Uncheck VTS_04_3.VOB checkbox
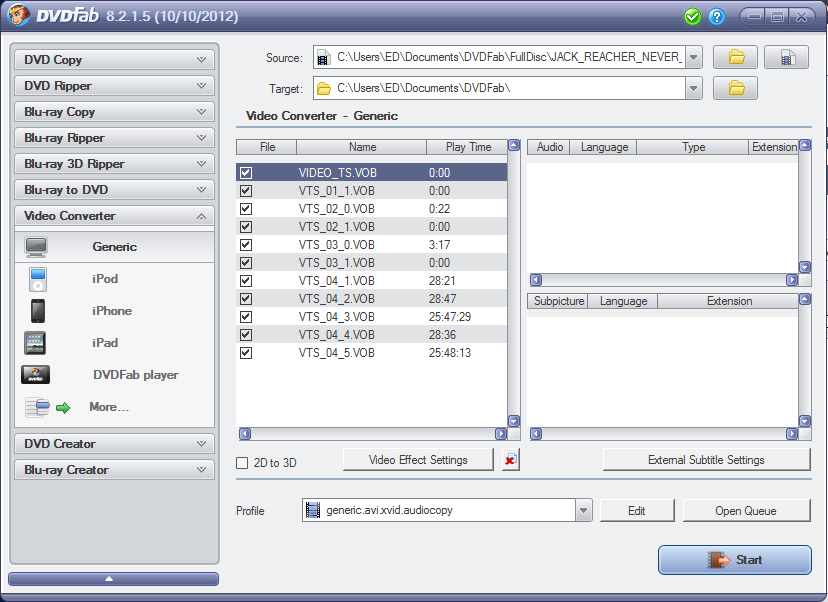828x602 pixels. point(246,316)
